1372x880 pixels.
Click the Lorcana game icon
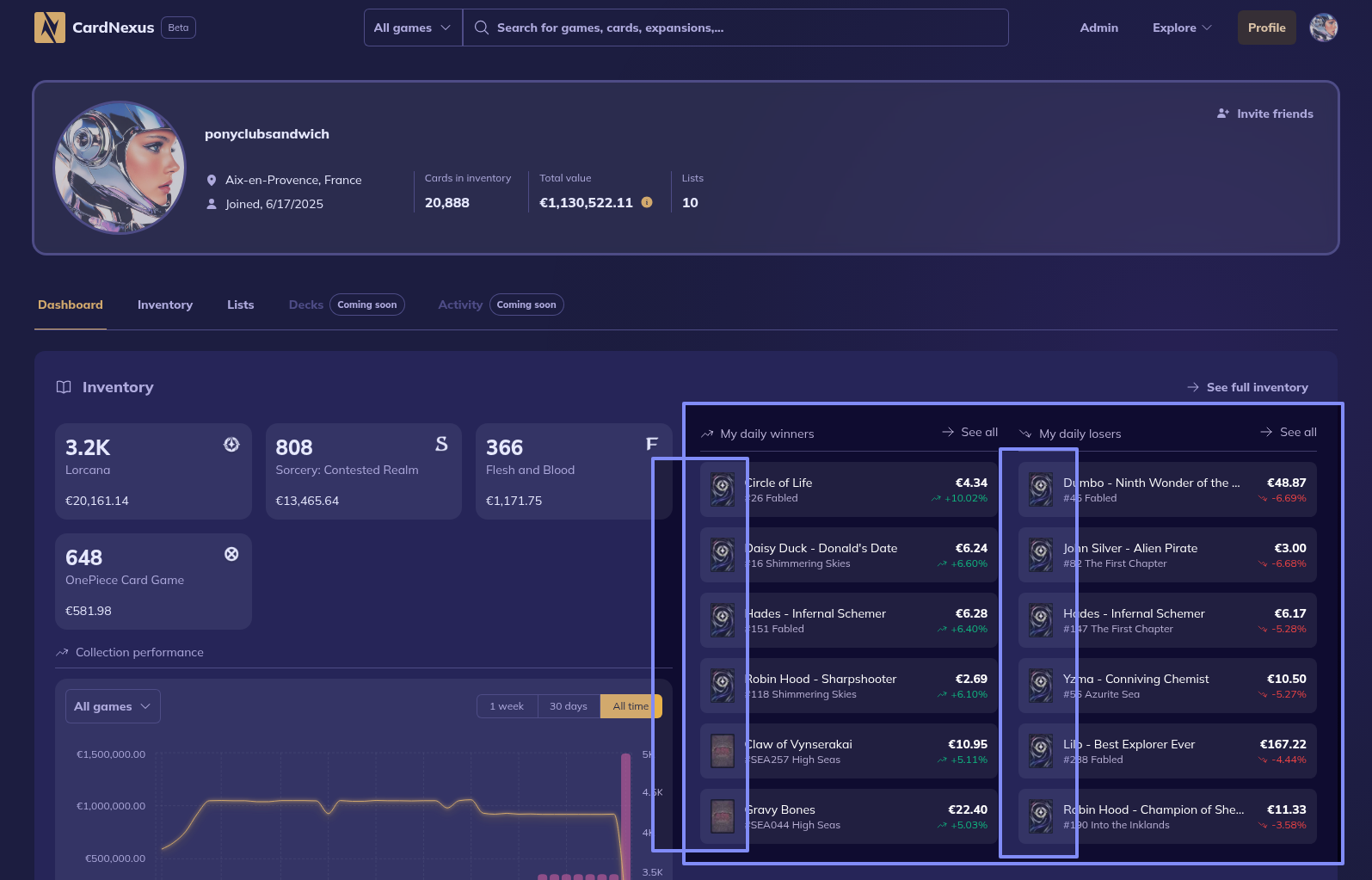coord(231,445)
